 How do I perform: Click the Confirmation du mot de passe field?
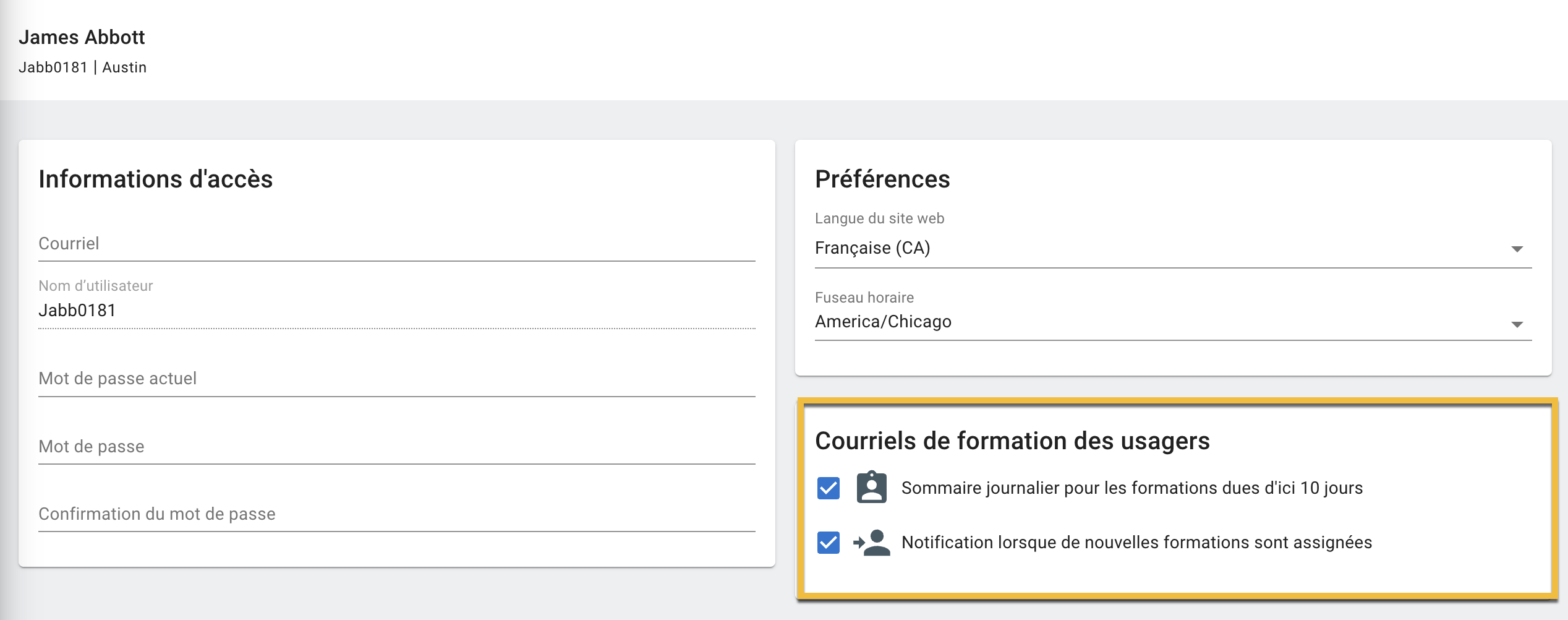396,514
